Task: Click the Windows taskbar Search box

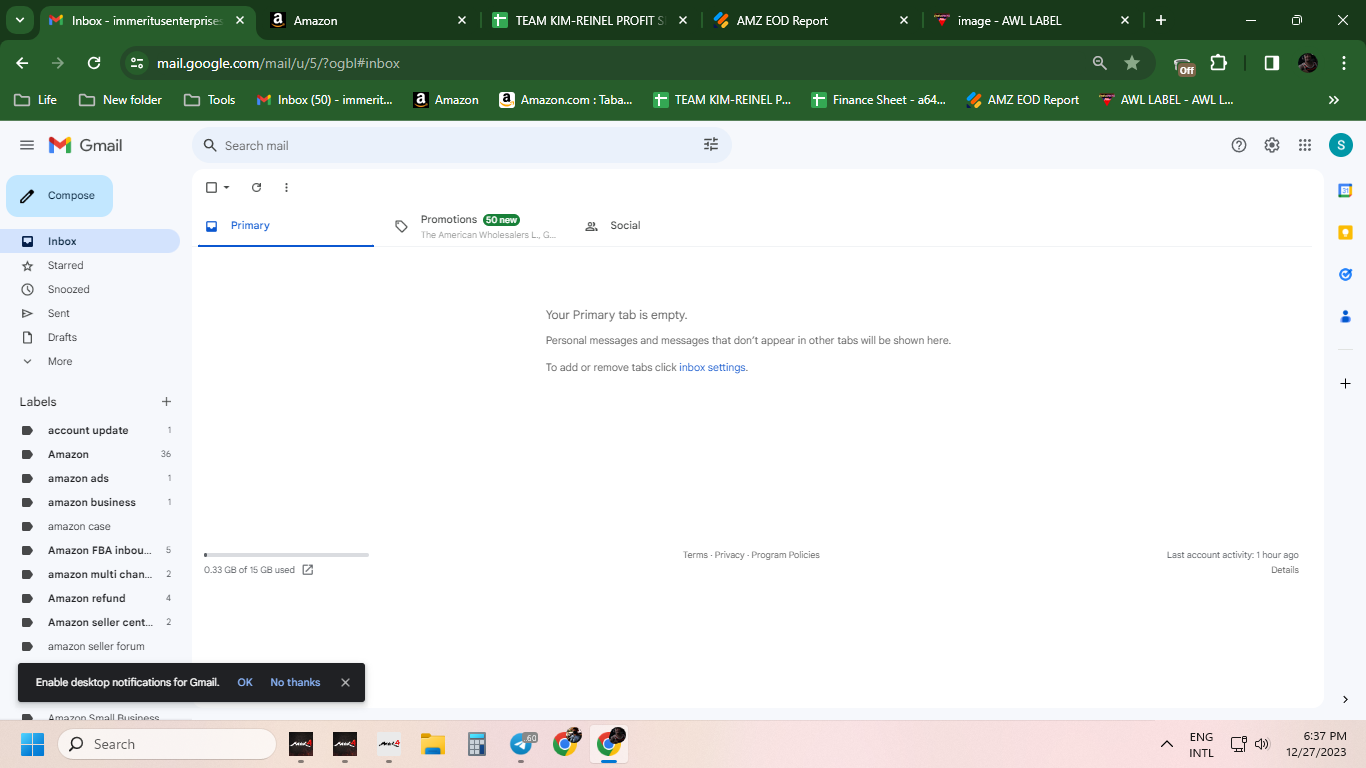Action: [x=167, y=744]
